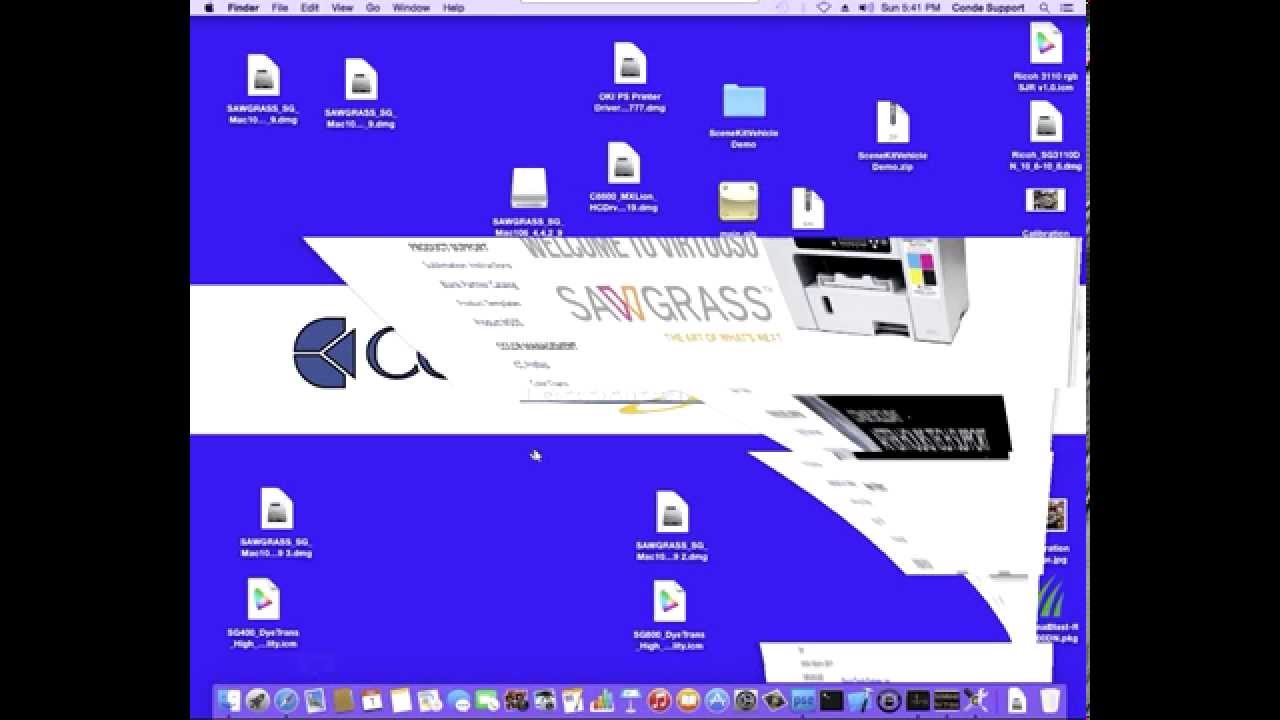Open the Apple menu
The height and width of the screenshot is (720, 1280).
click(x=209, y=7)
